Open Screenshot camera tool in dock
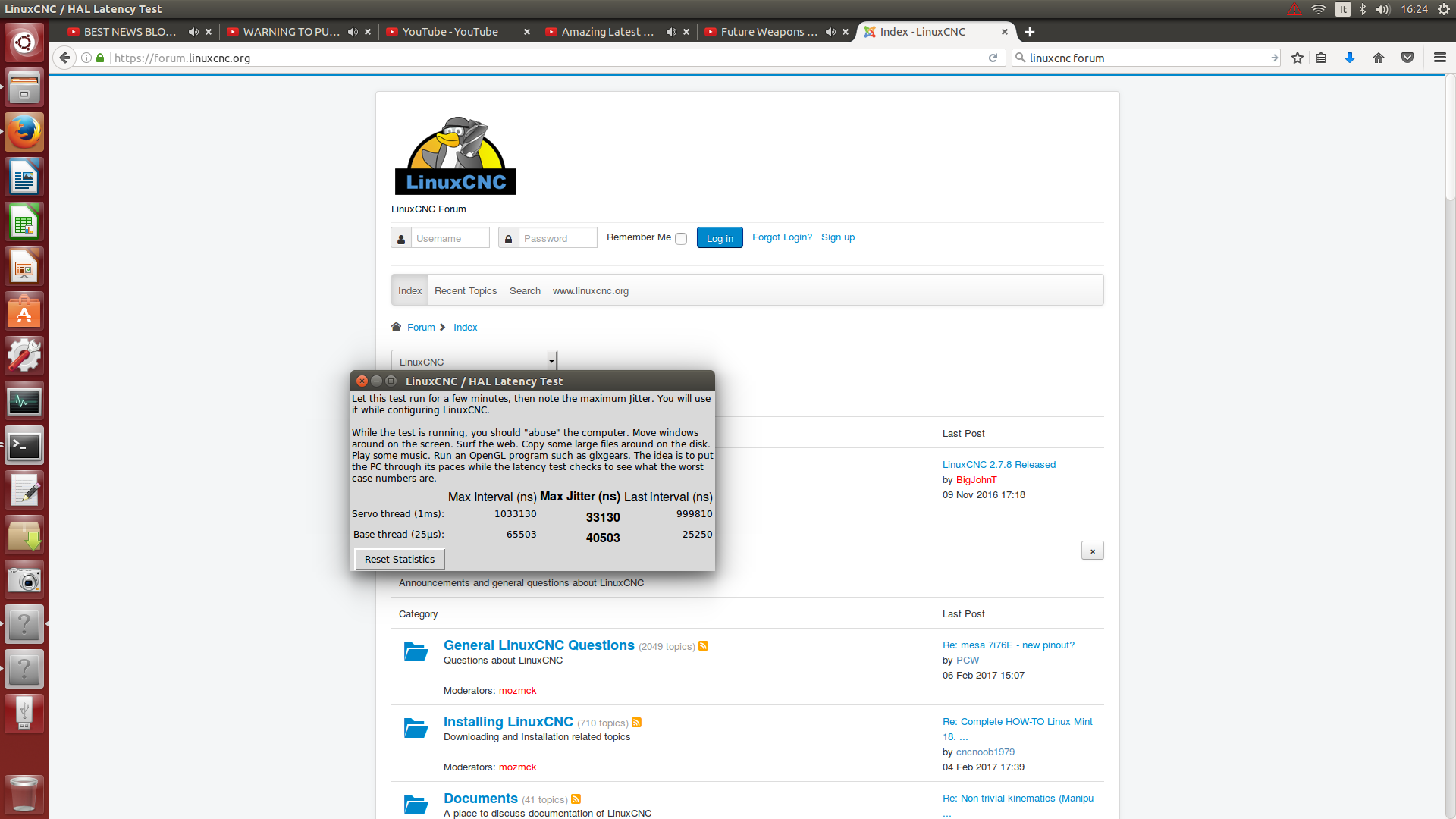This screenshot has width=1456, height=819. (24, 580)
